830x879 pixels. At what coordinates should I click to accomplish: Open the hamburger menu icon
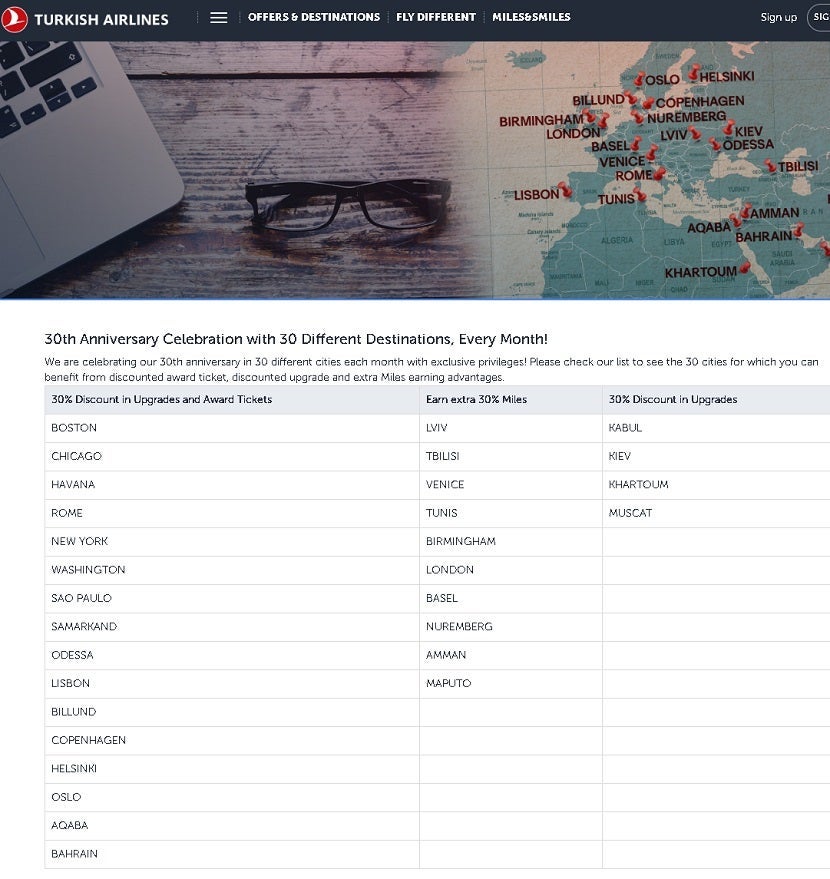coord(218,18)
